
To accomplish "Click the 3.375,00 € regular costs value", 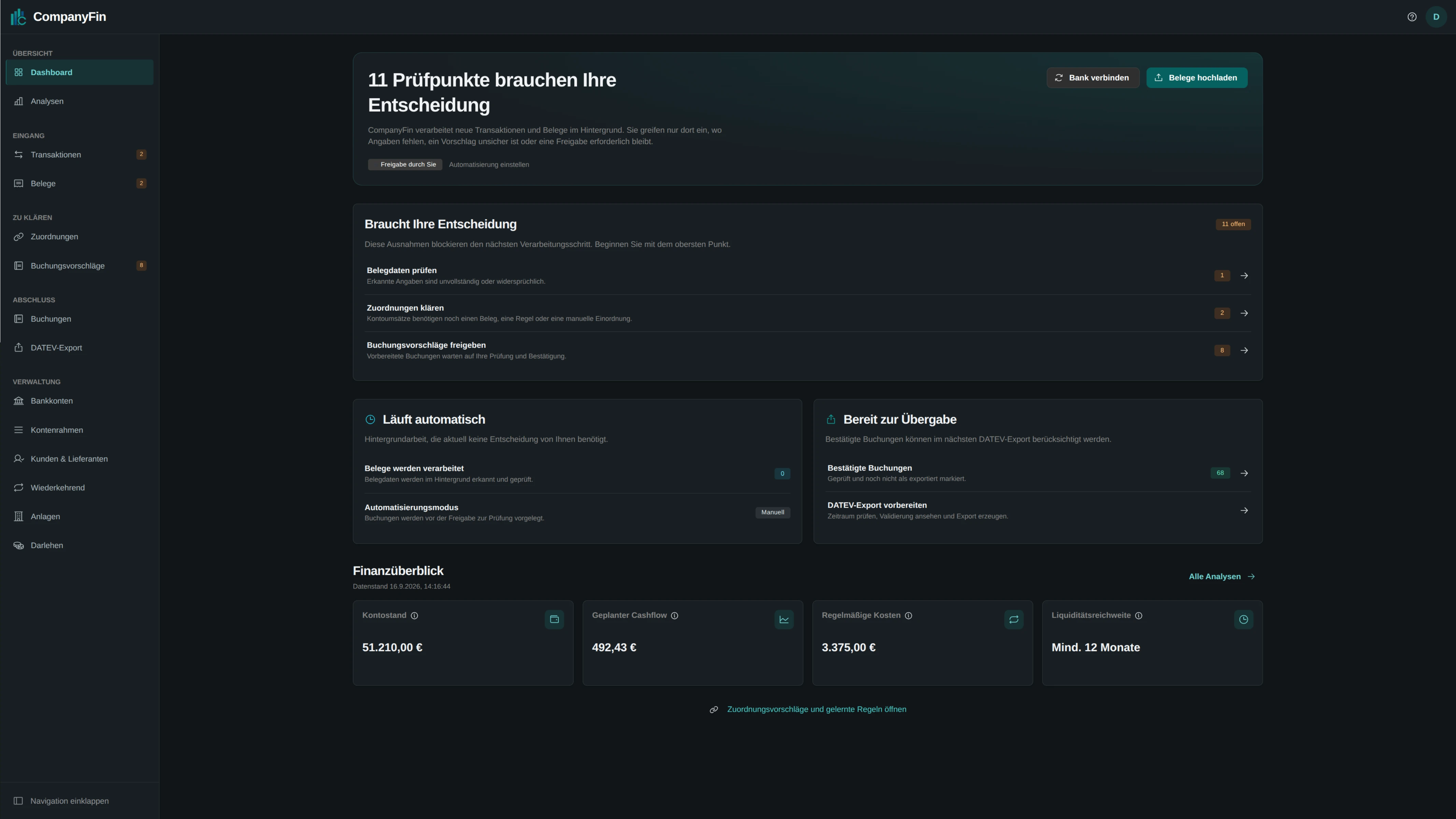I will [x=848, y=647].
